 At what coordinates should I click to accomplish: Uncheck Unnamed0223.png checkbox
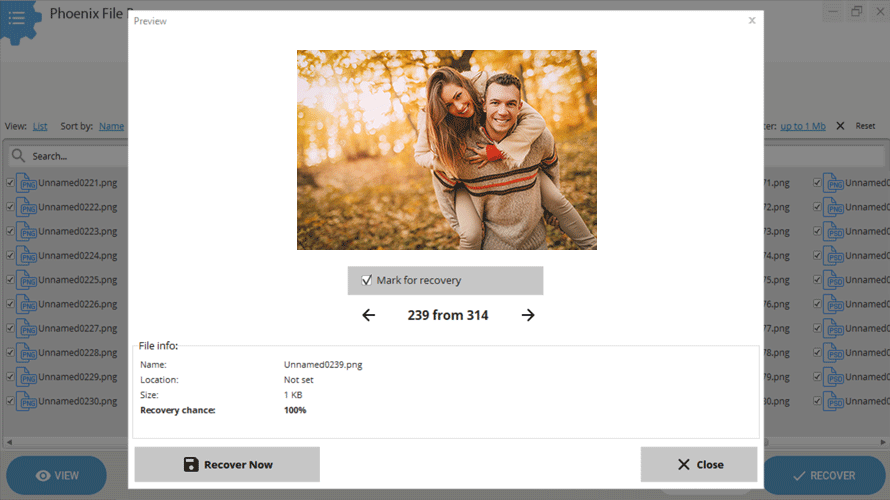tap(10, 231)
